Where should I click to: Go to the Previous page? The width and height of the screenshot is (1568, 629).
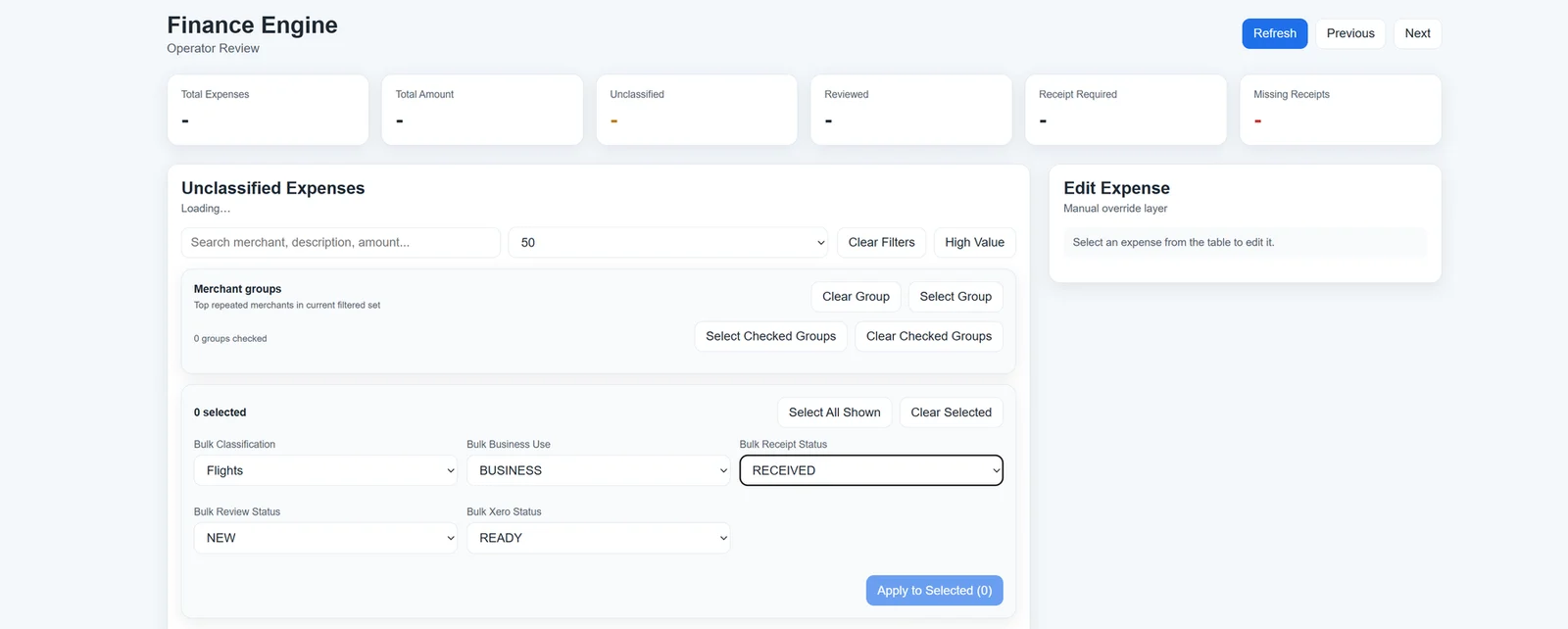tap(1349, 33)
